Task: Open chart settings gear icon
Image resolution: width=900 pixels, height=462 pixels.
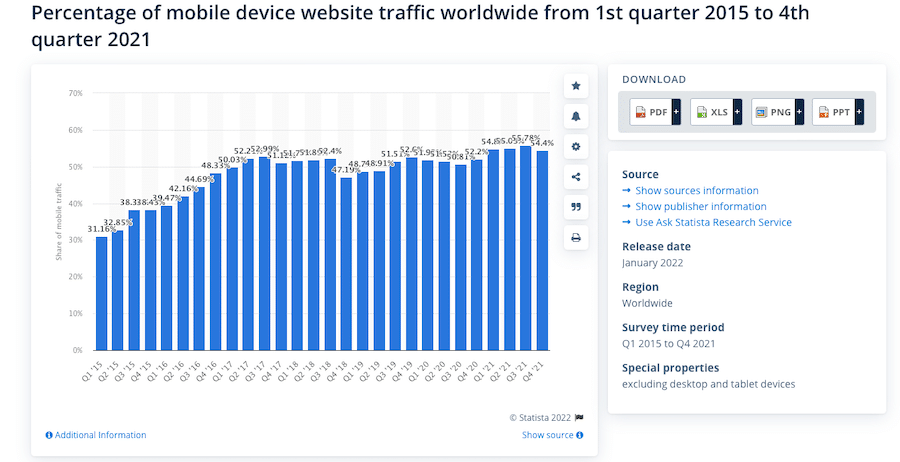Action: 576,146
